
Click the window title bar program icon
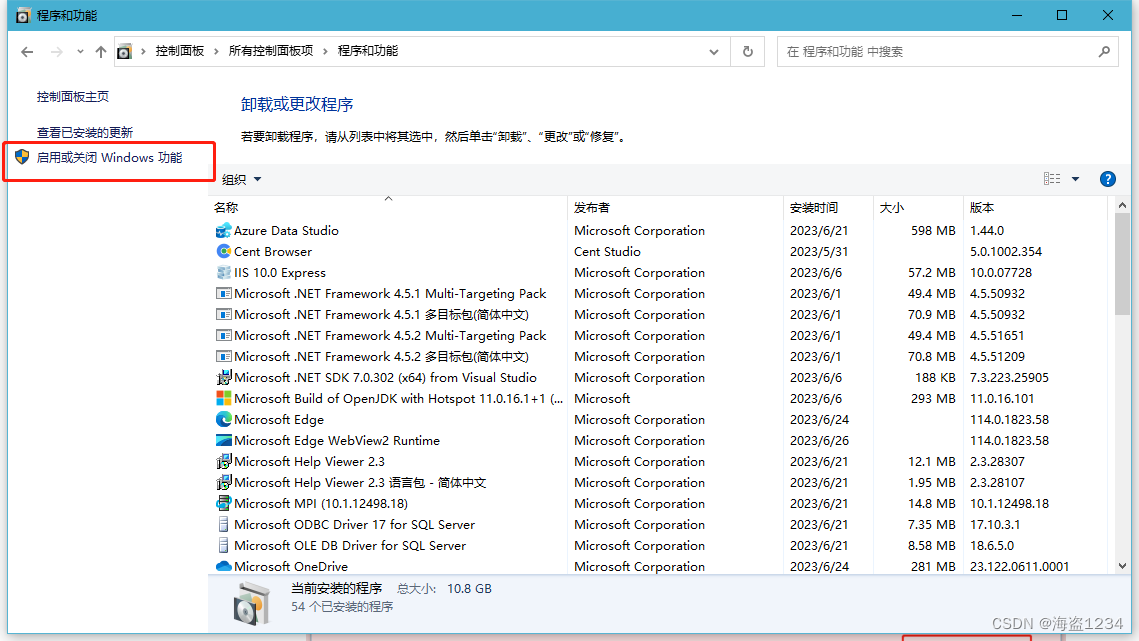point(23,15)
